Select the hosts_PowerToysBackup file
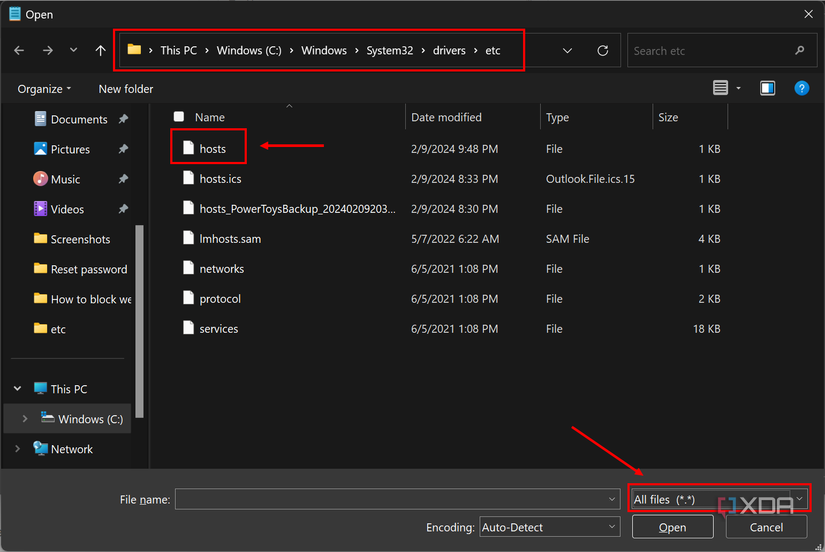The height and width of the screenshot is (552, 825). [297, 209]
